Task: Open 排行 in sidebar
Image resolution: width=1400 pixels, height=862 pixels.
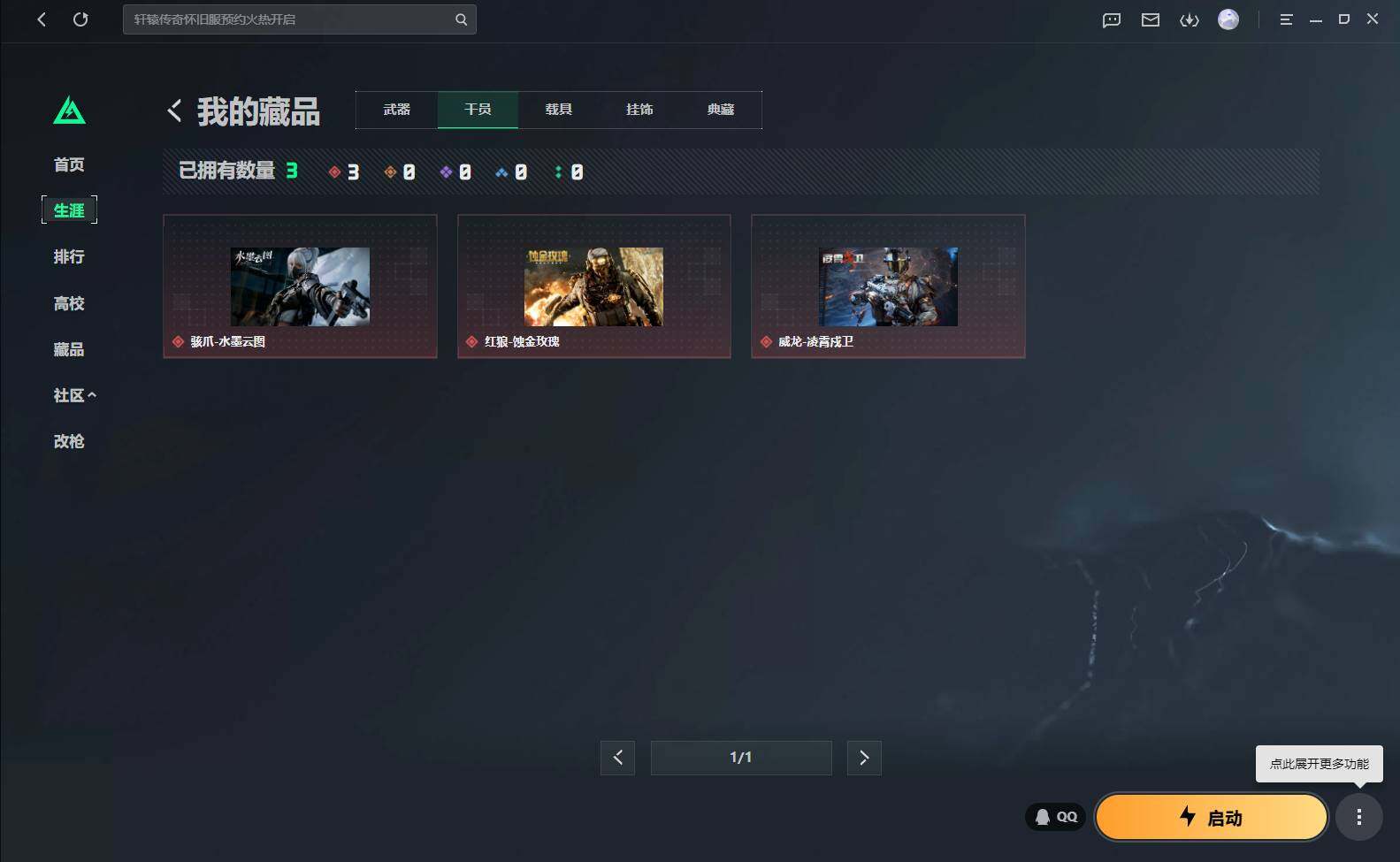Action: [69, 256]
